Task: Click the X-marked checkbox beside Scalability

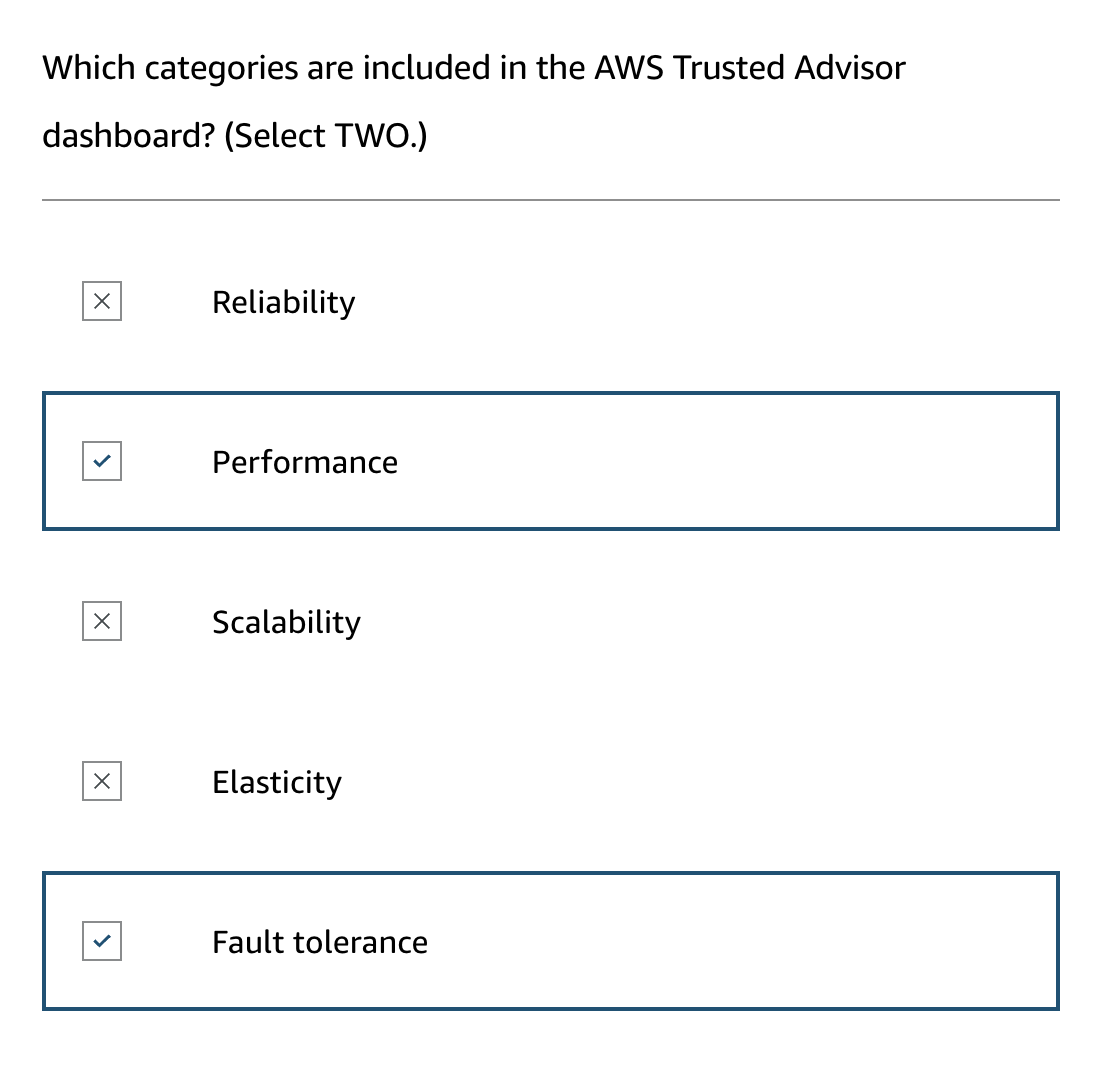Action: click(x=102, y=621)
